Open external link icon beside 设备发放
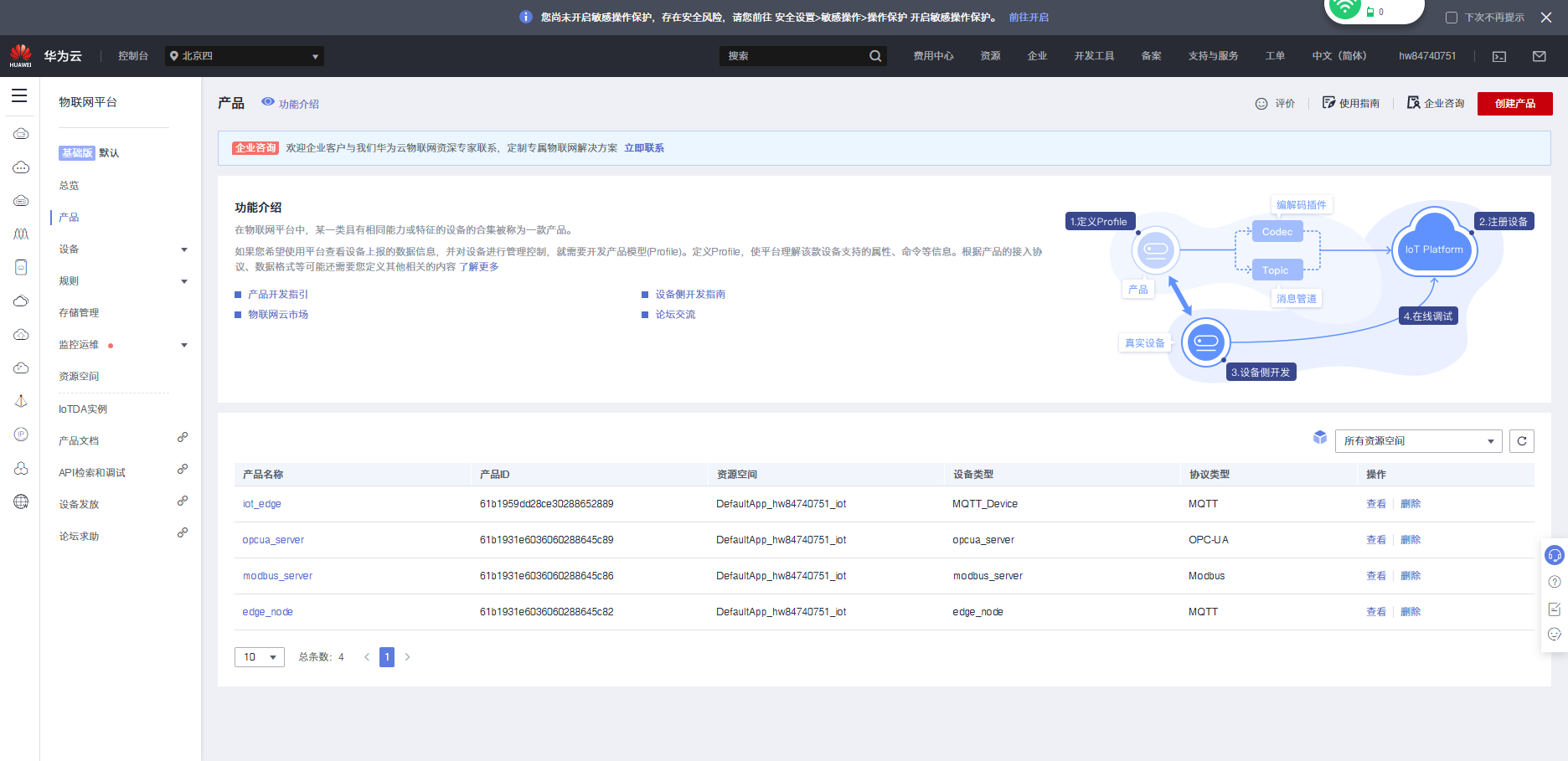The width and height of the screenshot is (1568, 761). pos(183,501)
